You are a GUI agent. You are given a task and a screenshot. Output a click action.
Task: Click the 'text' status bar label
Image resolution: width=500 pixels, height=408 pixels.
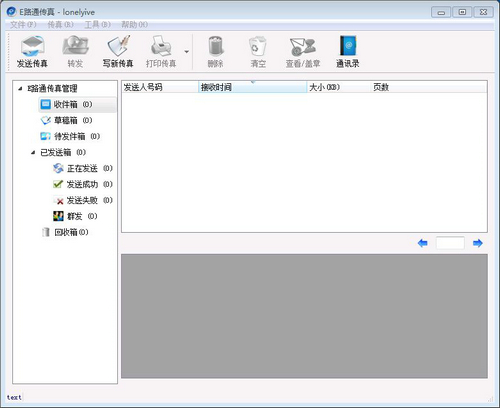[x=14, y=397]
